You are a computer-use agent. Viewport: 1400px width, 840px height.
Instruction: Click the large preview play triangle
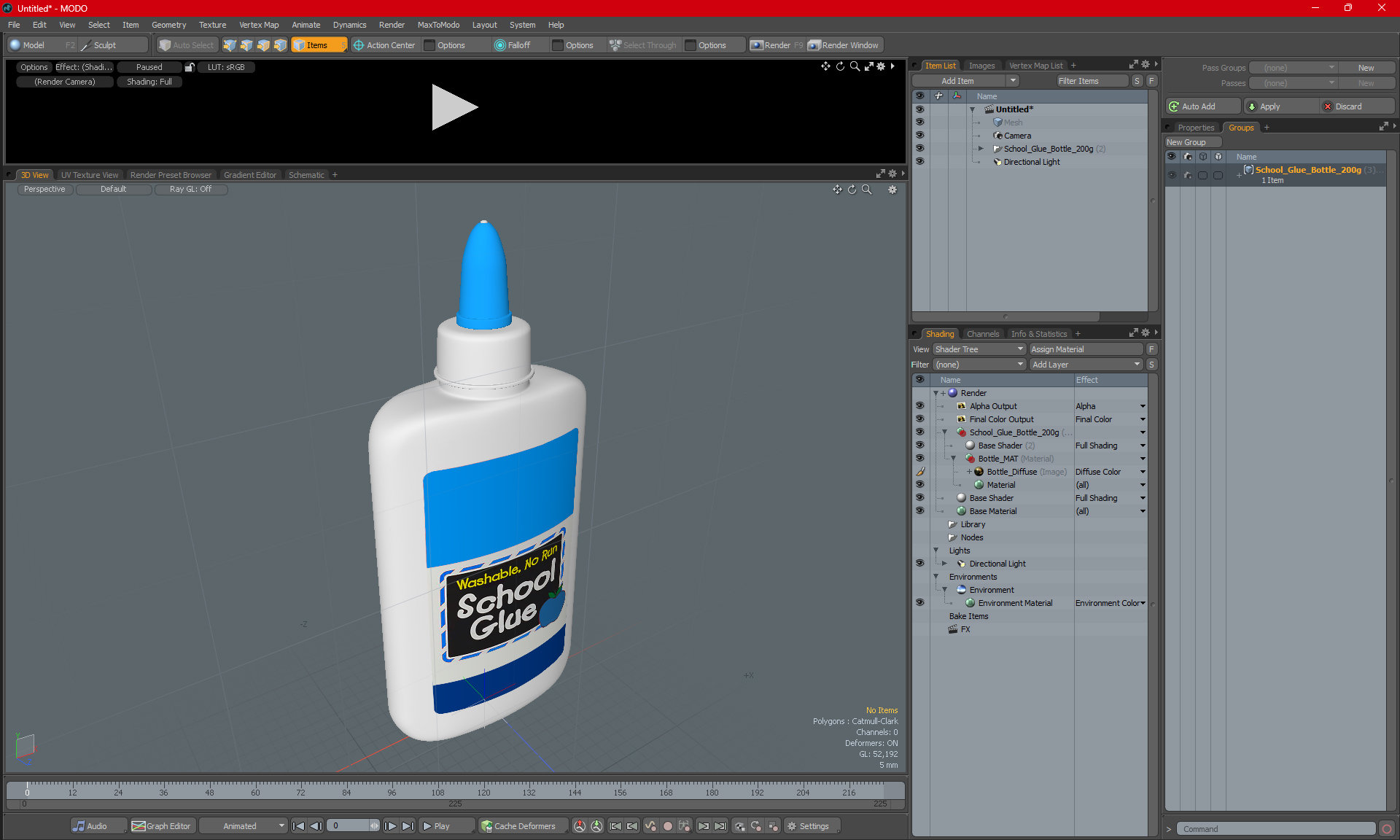[454, 107]
